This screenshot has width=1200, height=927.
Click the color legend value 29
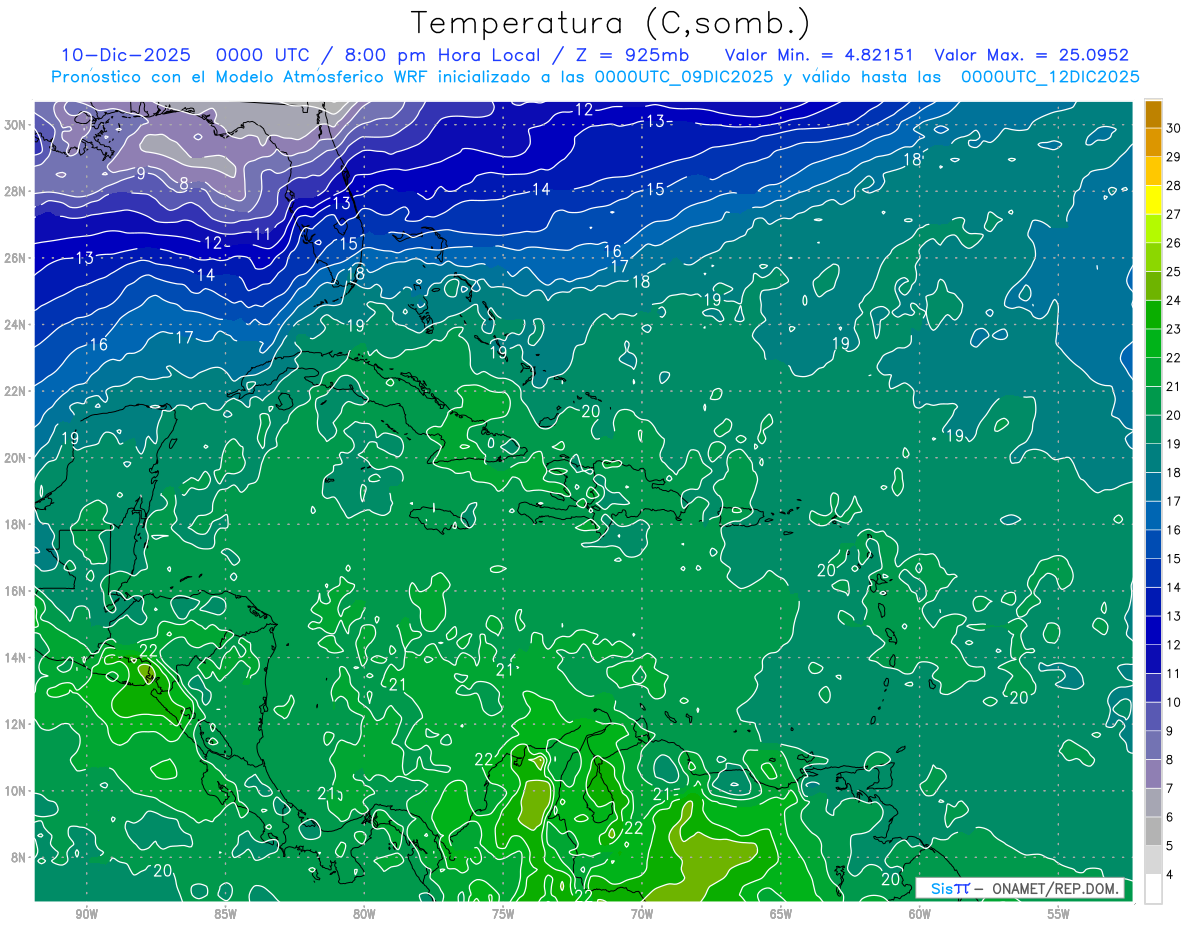point(1175,157)
